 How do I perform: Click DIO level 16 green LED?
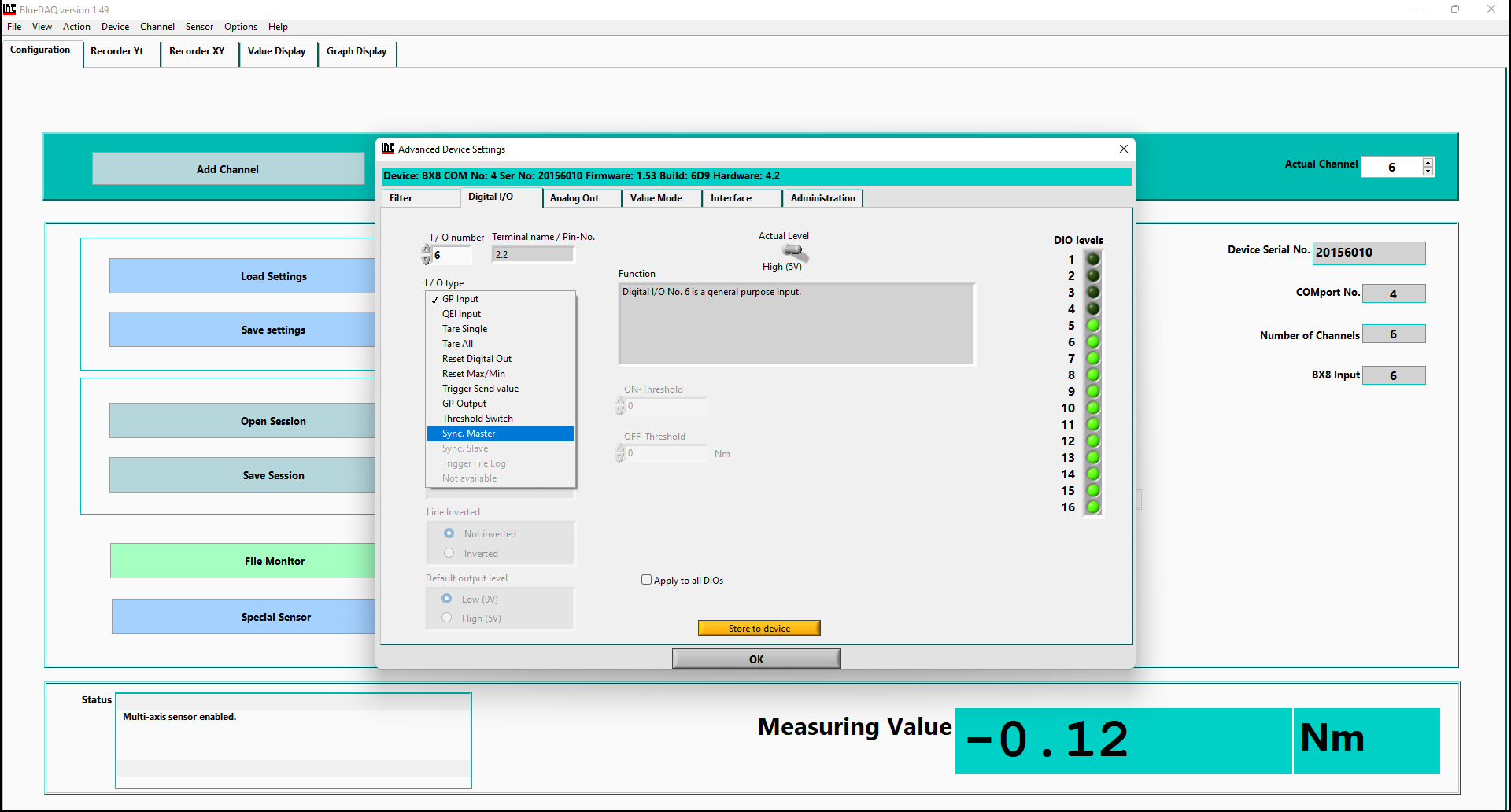pos(1093,507)
